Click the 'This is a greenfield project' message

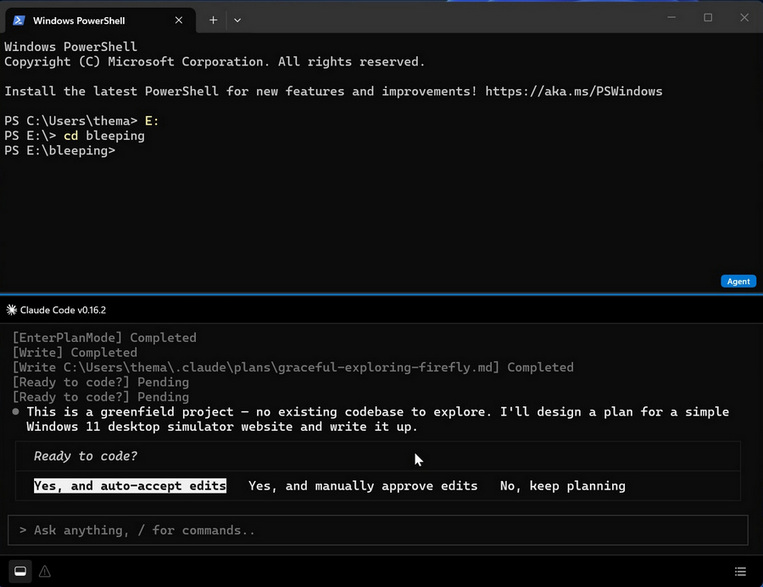[378, 419]
